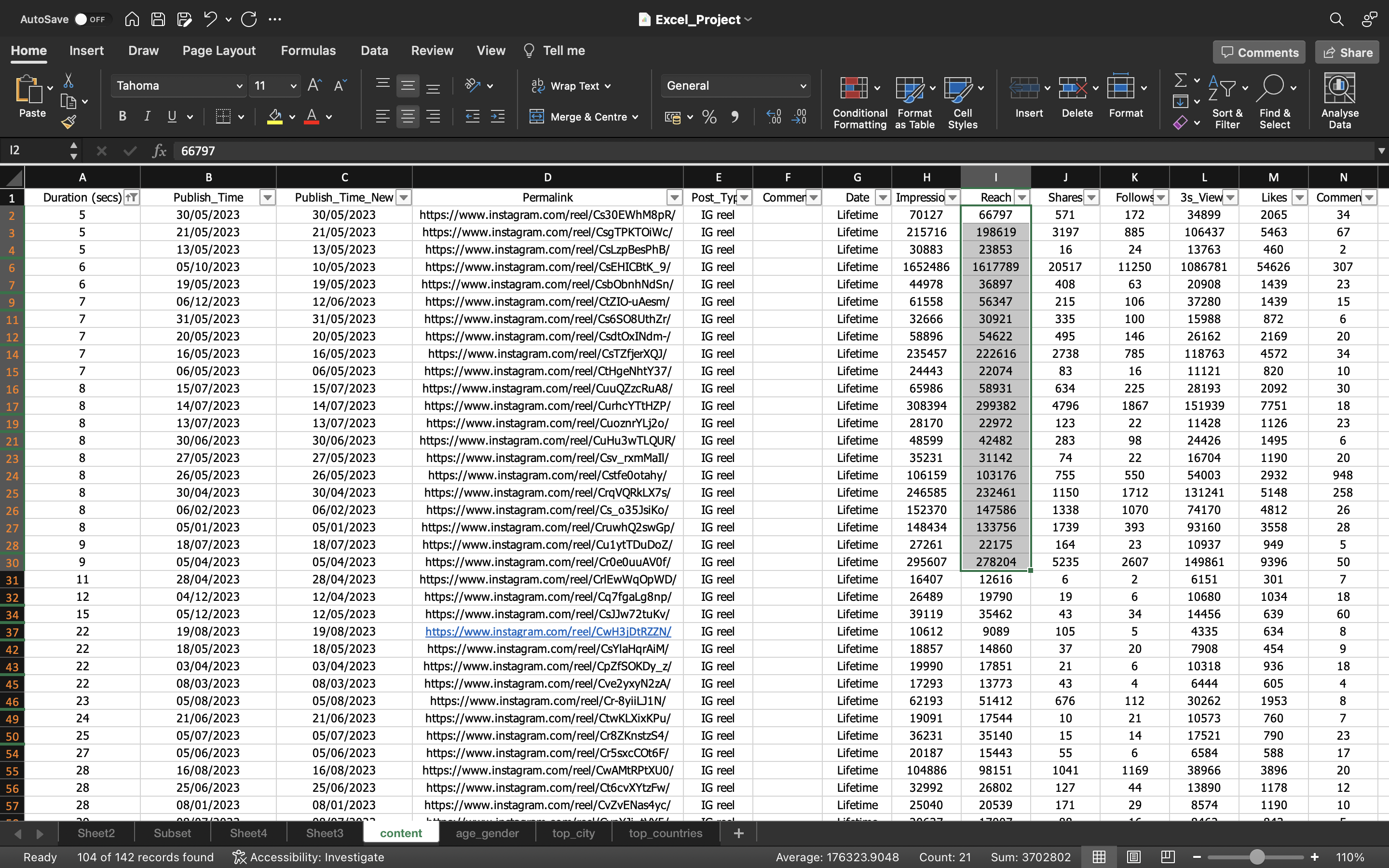This screenshot has height=868, width=1389.
Task: Expand the formula bar
Action: [x=1381, y=151]
